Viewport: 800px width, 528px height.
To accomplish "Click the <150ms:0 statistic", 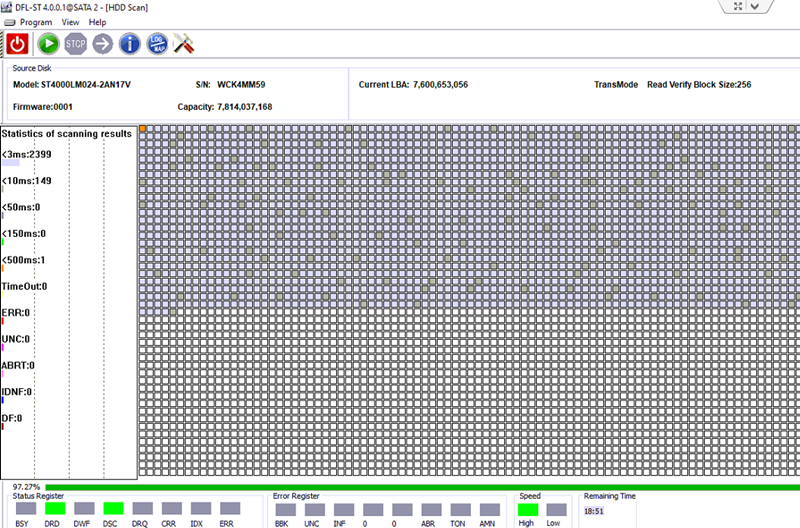I will 24,234.
